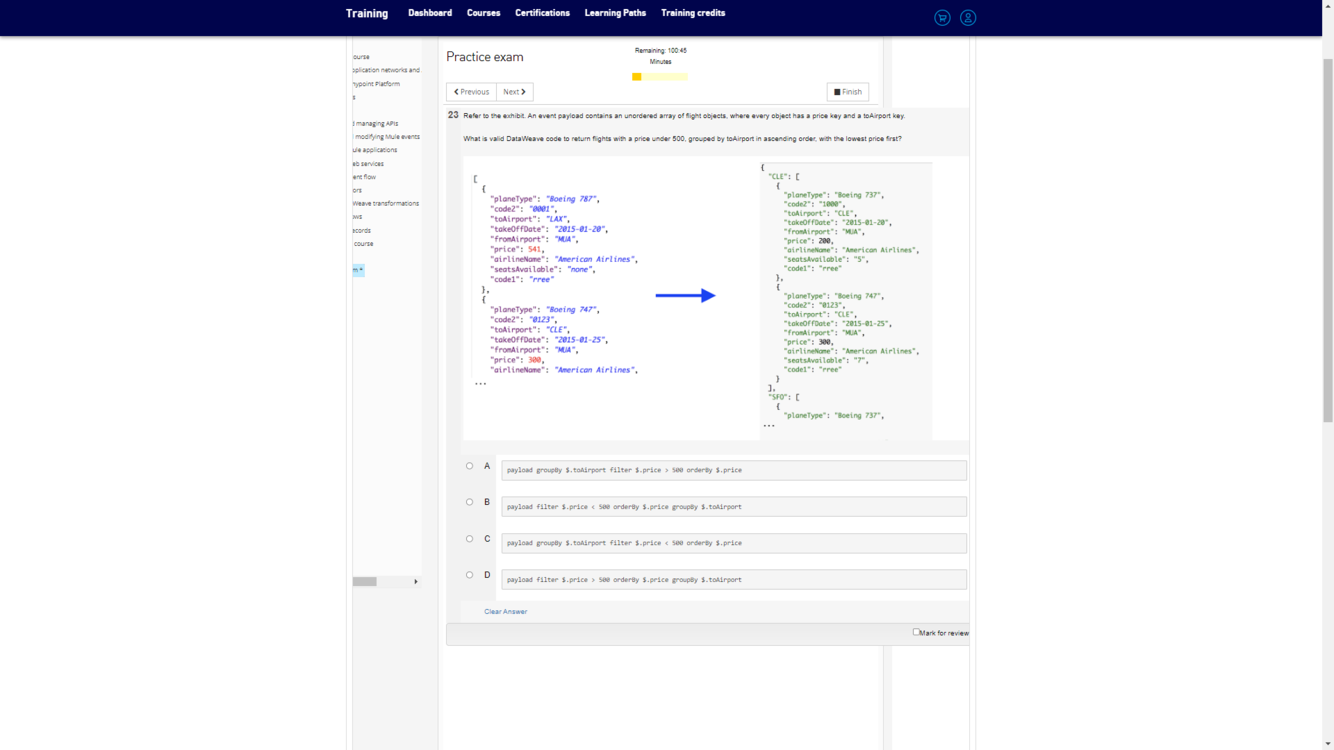Open the Training credits menu item
This screenshot has height=750, width=1334.
(693, 13)
